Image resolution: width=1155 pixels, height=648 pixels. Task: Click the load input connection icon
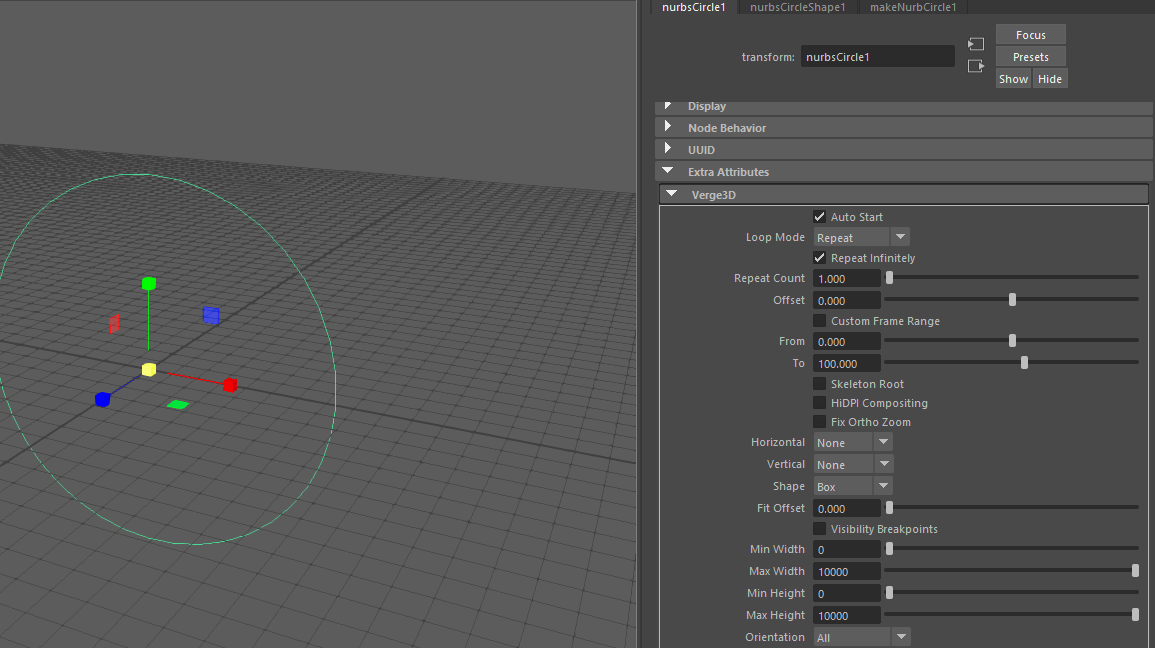pyautogui.click(x=976, y=44)
